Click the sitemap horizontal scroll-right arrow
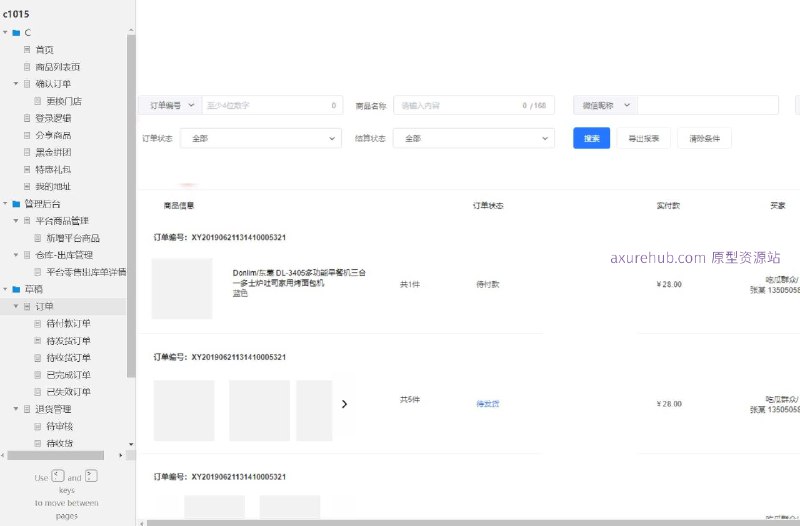Viewport: 800px width, 526px height. tap(120, 455)
